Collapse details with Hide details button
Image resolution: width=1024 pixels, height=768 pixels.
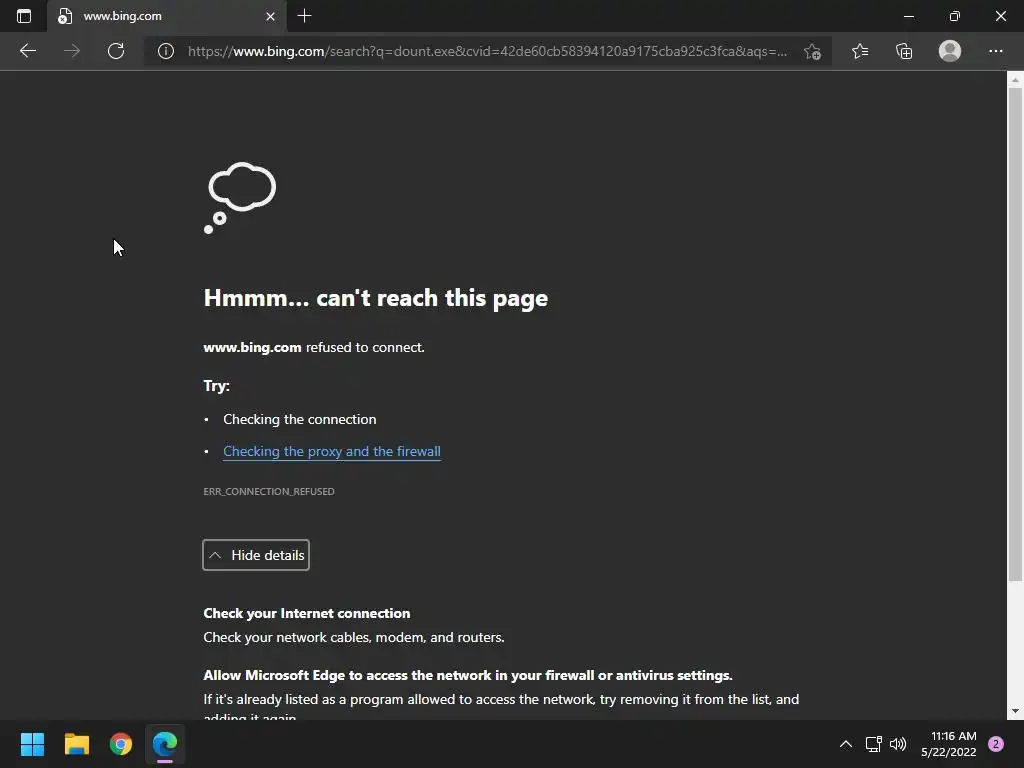pyautogui.click(x=256, y=555)
